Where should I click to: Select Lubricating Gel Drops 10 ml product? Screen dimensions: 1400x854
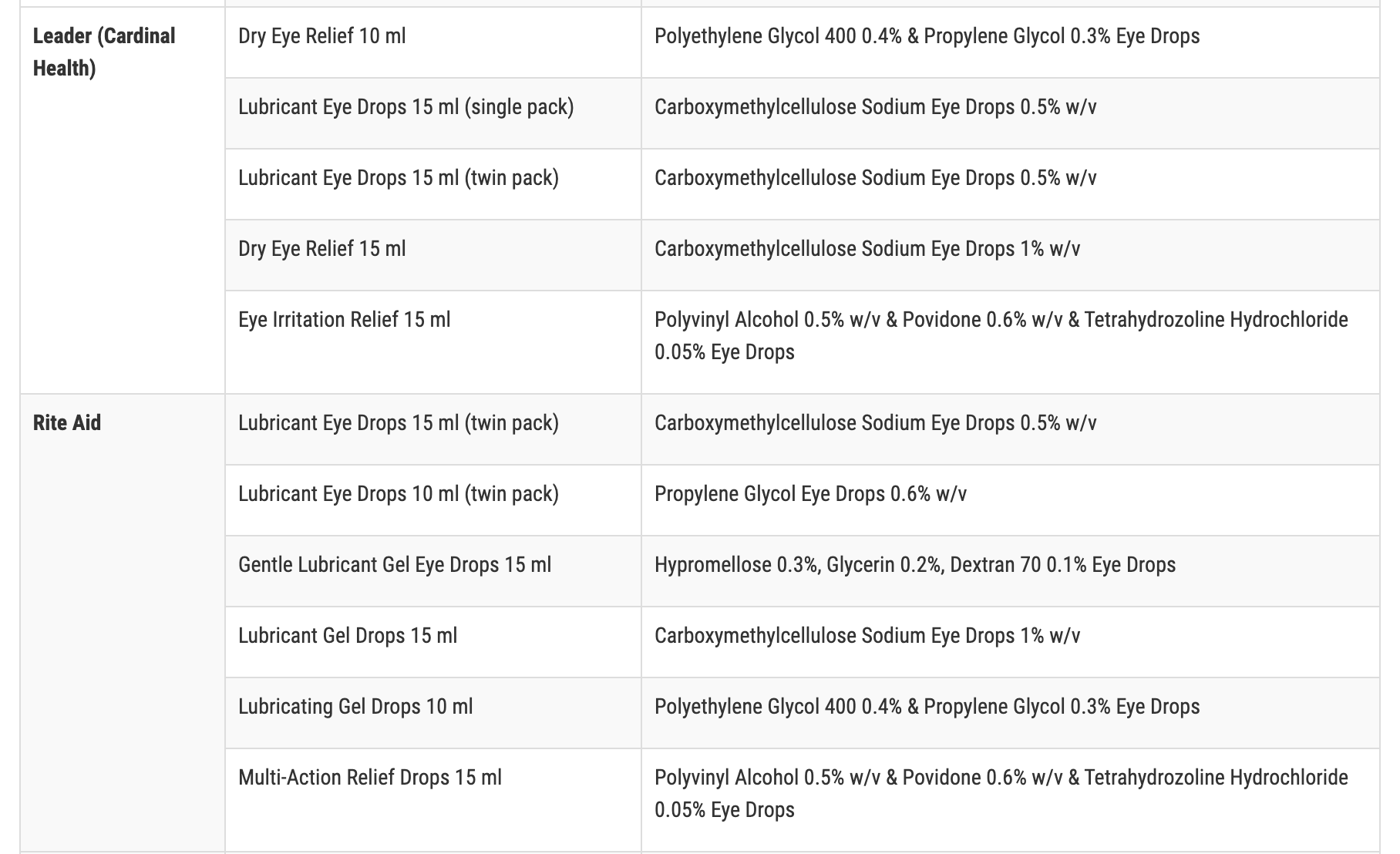[x=355, y=707]
